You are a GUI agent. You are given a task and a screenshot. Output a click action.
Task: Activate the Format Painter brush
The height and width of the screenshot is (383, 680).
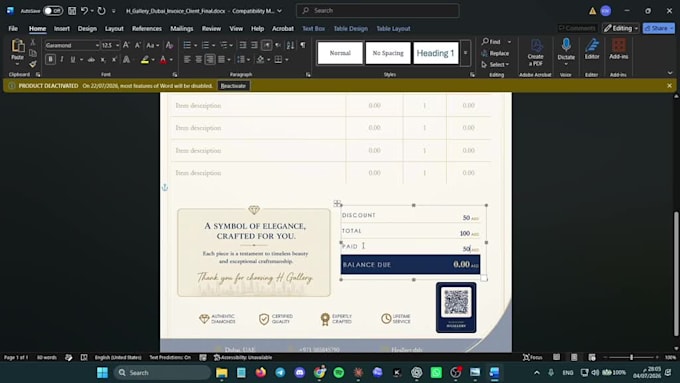[x=33, y=64]
